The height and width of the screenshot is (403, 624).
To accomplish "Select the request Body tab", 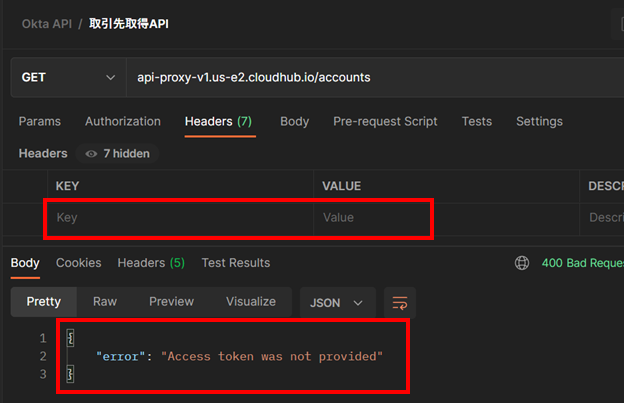I will (294, 121).
